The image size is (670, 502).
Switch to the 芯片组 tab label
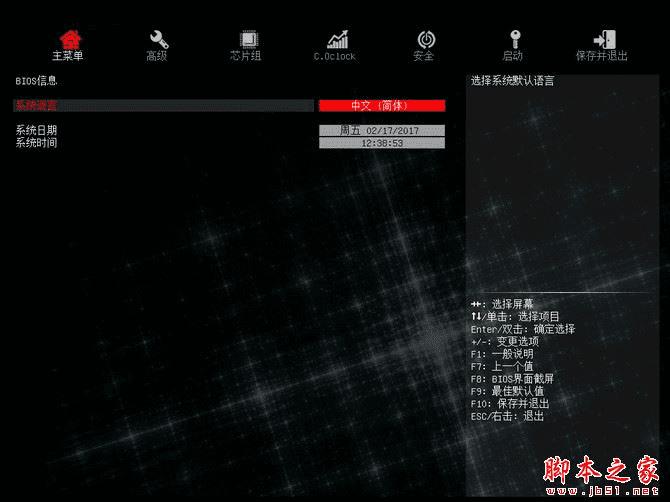point(245,56)
